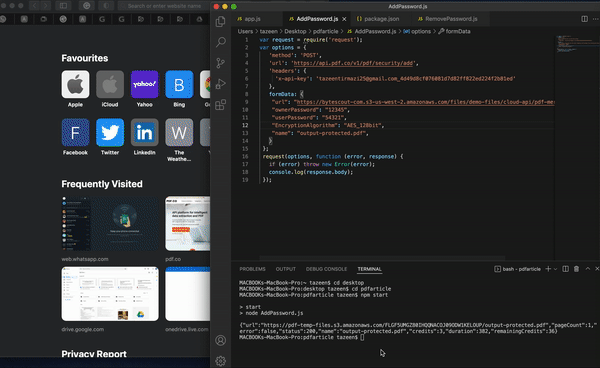Screen dimensions: 600x368
Task: Click the pdfarticle breadcrumb
Action: point(326,31)
